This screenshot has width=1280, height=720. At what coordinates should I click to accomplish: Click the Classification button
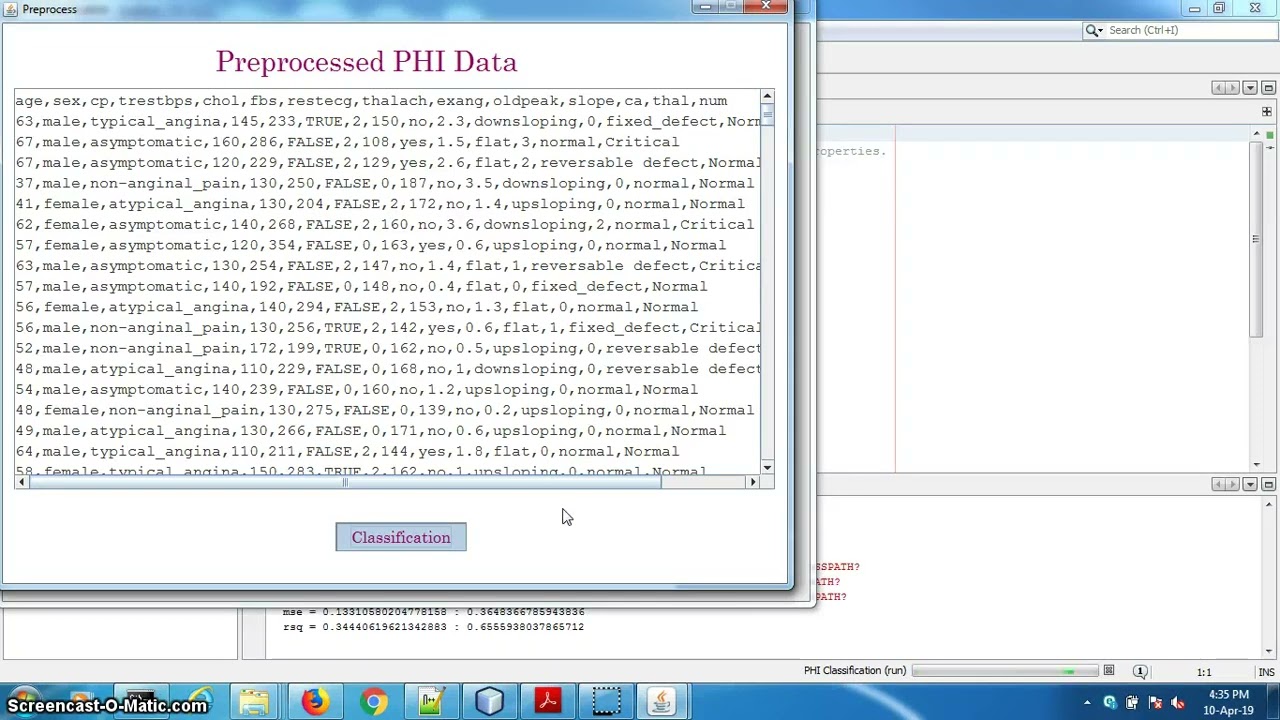(401, 537)
